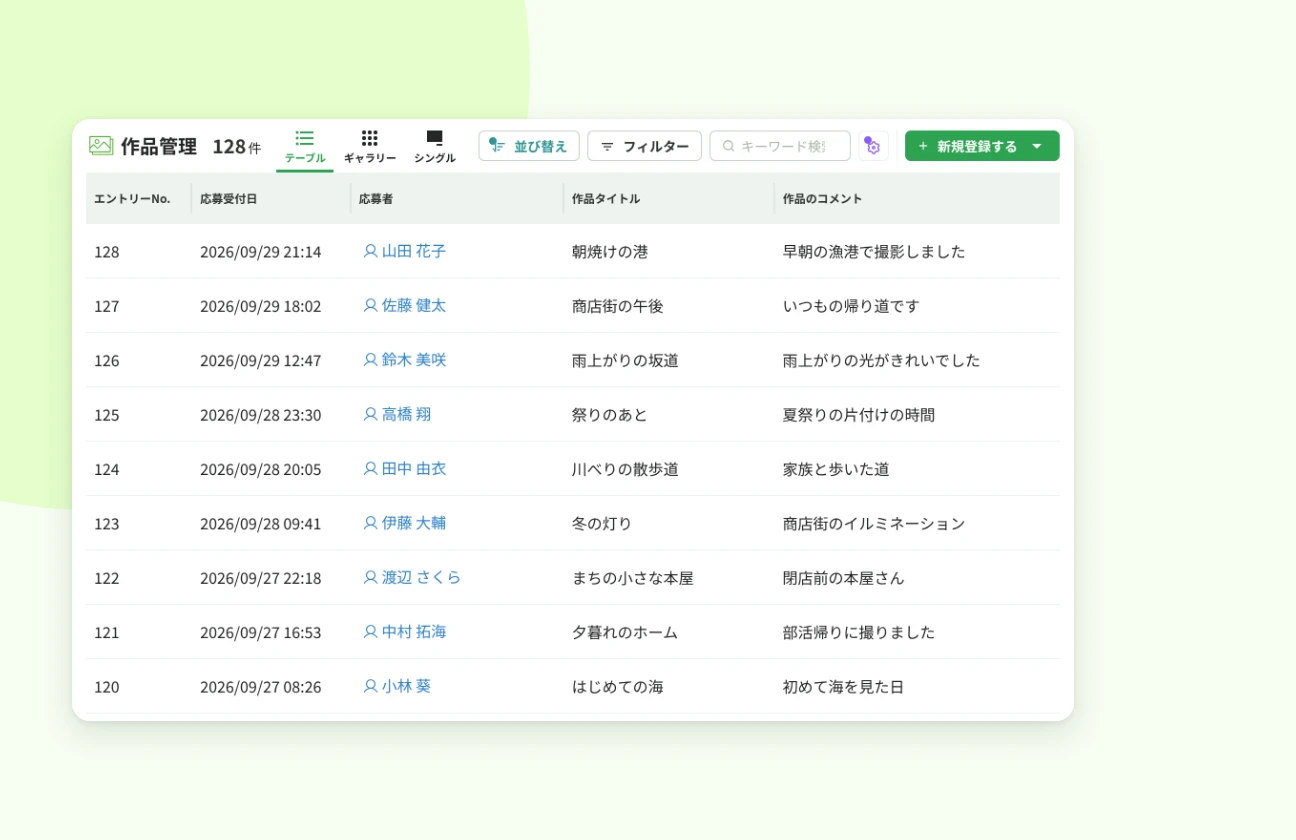Screen dimensions: 1296x840
Task: Click the 応募者 column header
Action: 376,199
